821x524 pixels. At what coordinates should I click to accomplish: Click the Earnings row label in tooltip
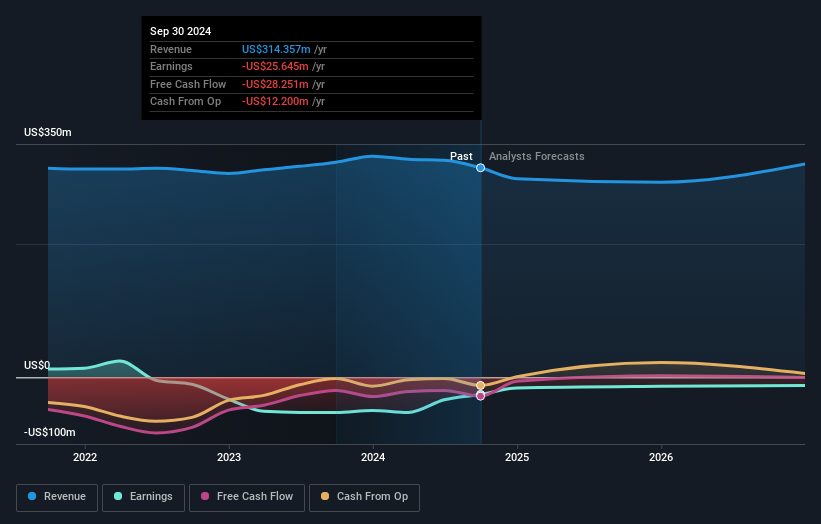click(171, 66)
